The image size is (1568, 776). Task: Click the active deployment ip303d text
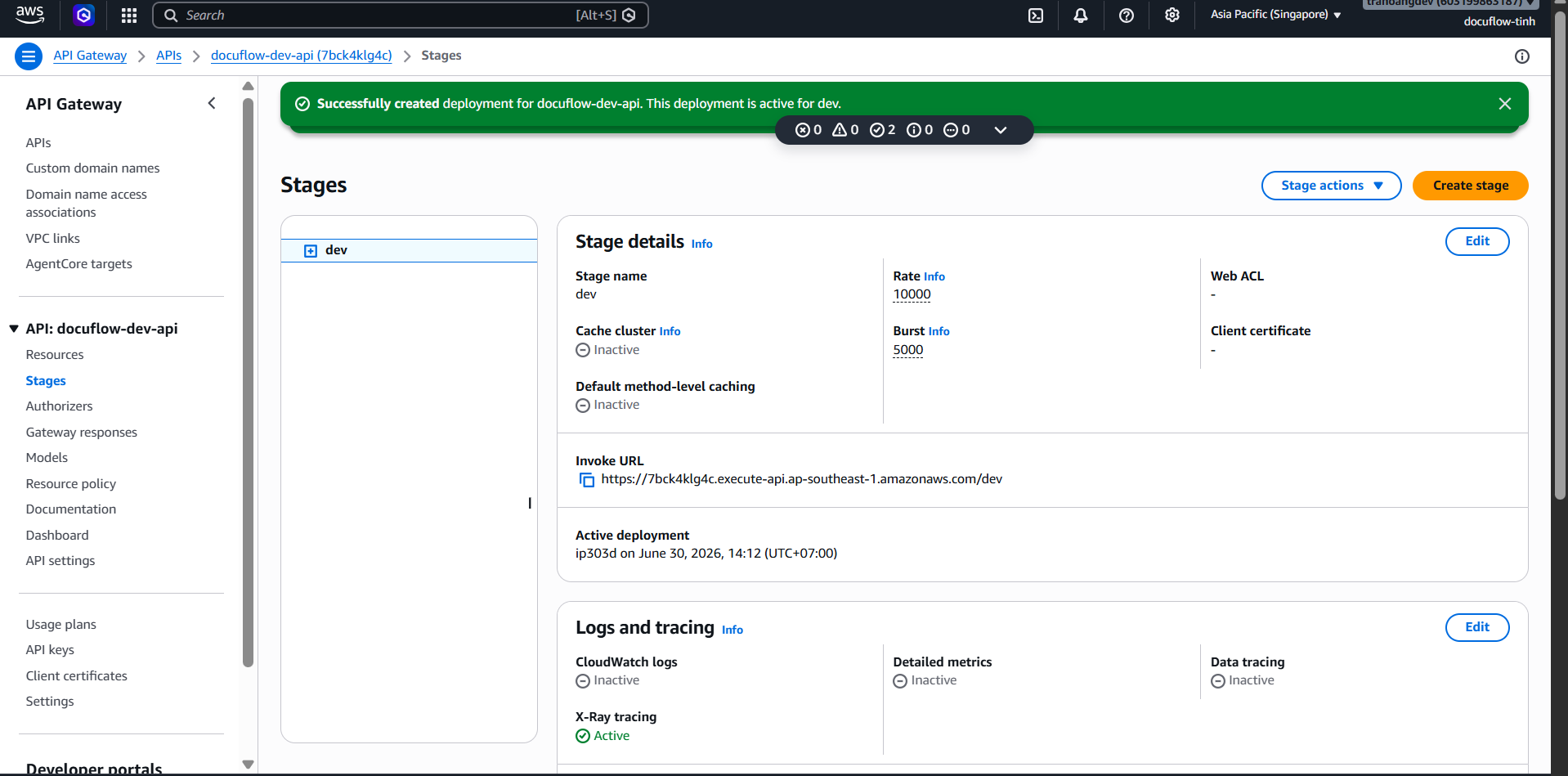(706, 554)
